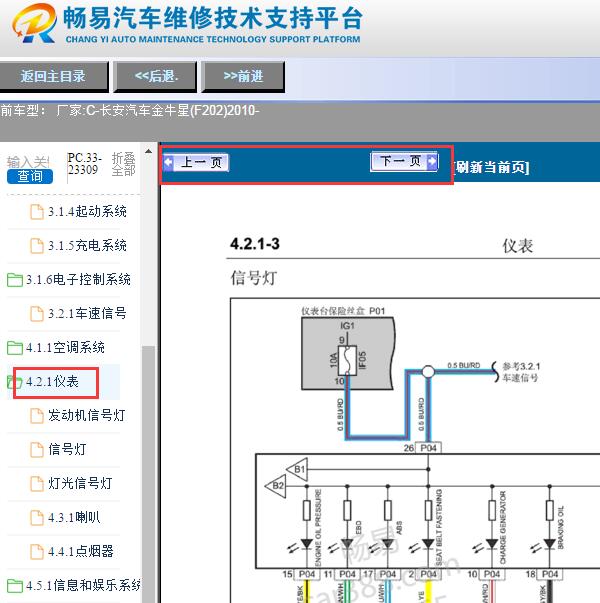Viewport: 600px width, 603px height.
Task: Click page icon beside 灯光信号灯
Action: click(x=37, y=483)
